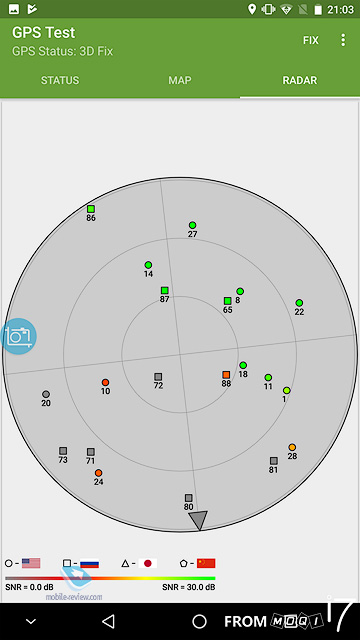Tap the SNR color gradient bar
This screenshot has height=640, width=360.
pyautogui.click(x=110, y=578)
